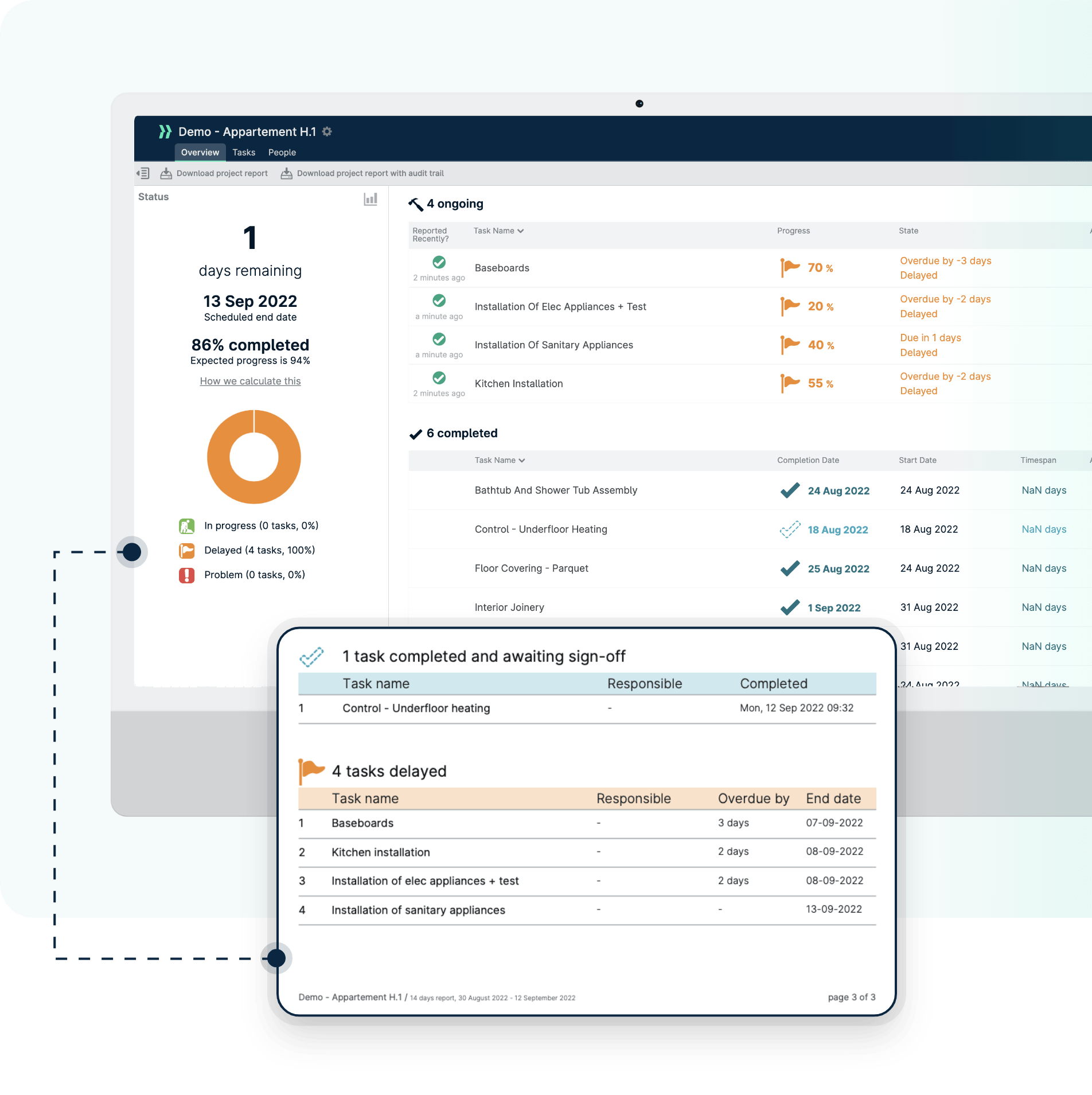Open the People tab
The width and height of the screenshot is (1092, 1095).
click(x=282, y=153)
